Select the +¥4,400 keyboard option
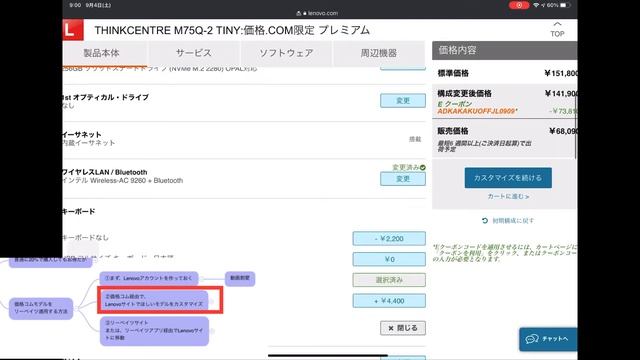Screen dimensions: 640x360 click(389, 301)
